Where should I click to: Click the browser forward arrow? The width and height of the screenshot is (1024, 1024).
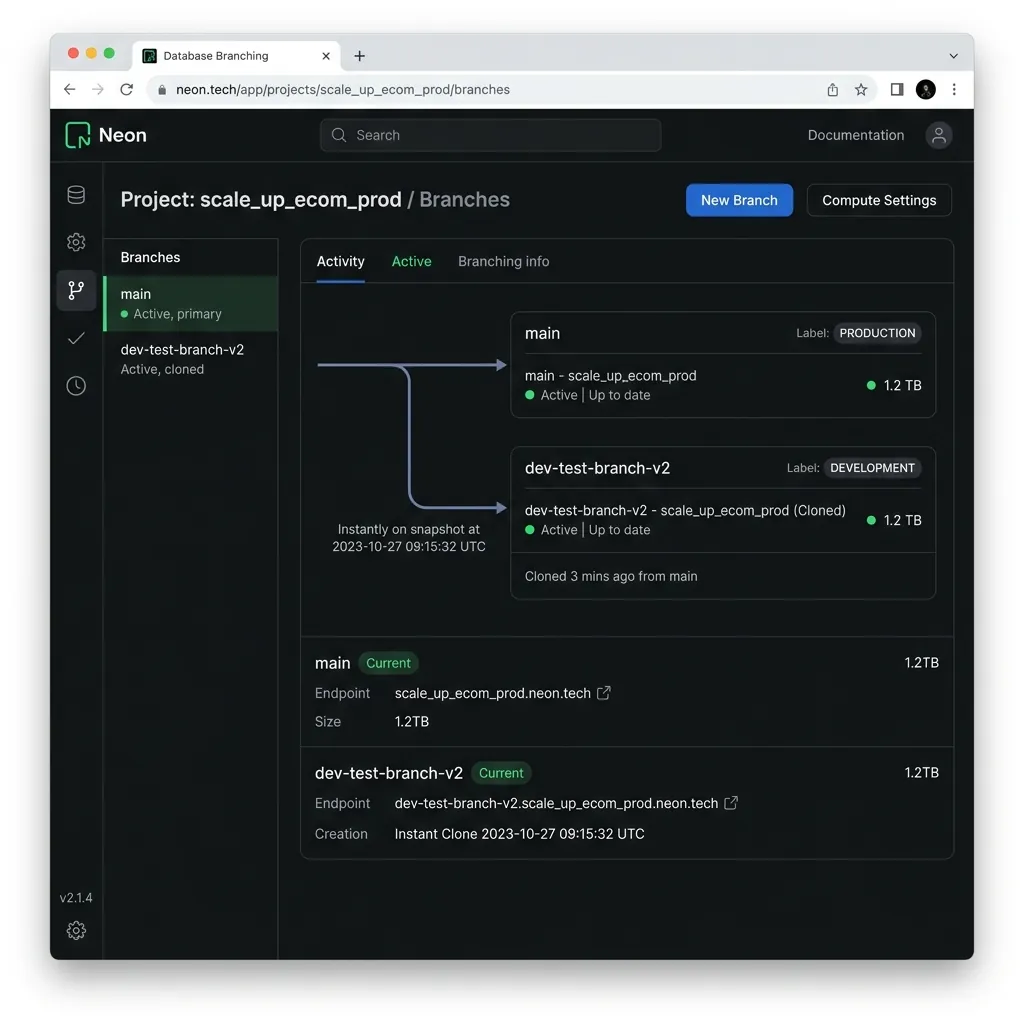click(98, 89)
